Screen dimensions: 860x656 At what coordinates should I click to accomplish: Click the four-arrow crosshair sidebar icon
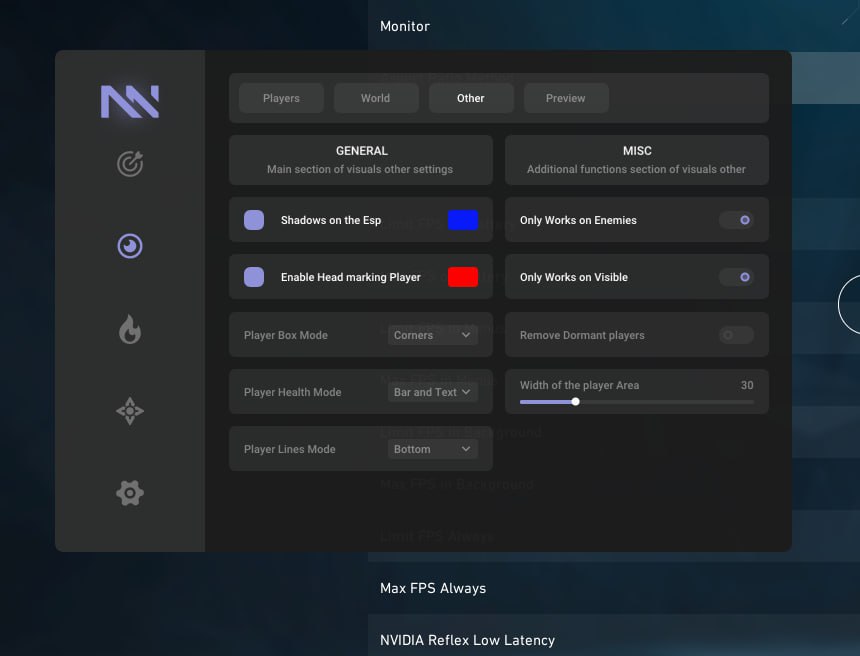point(130,411)
